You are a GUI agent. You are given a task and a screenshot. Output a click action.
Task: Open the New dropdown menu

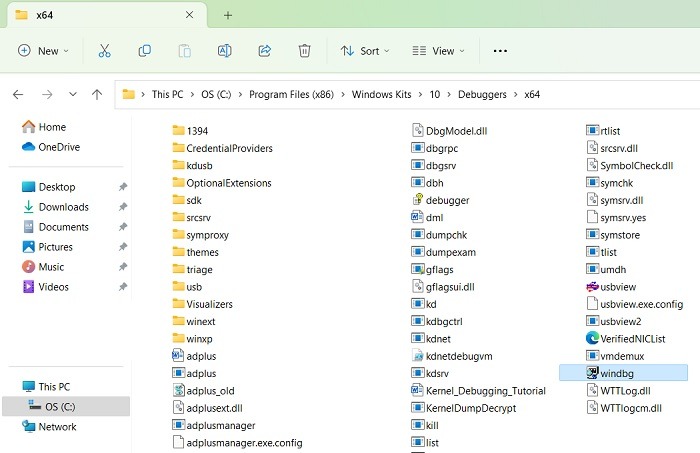click(43, 51)
